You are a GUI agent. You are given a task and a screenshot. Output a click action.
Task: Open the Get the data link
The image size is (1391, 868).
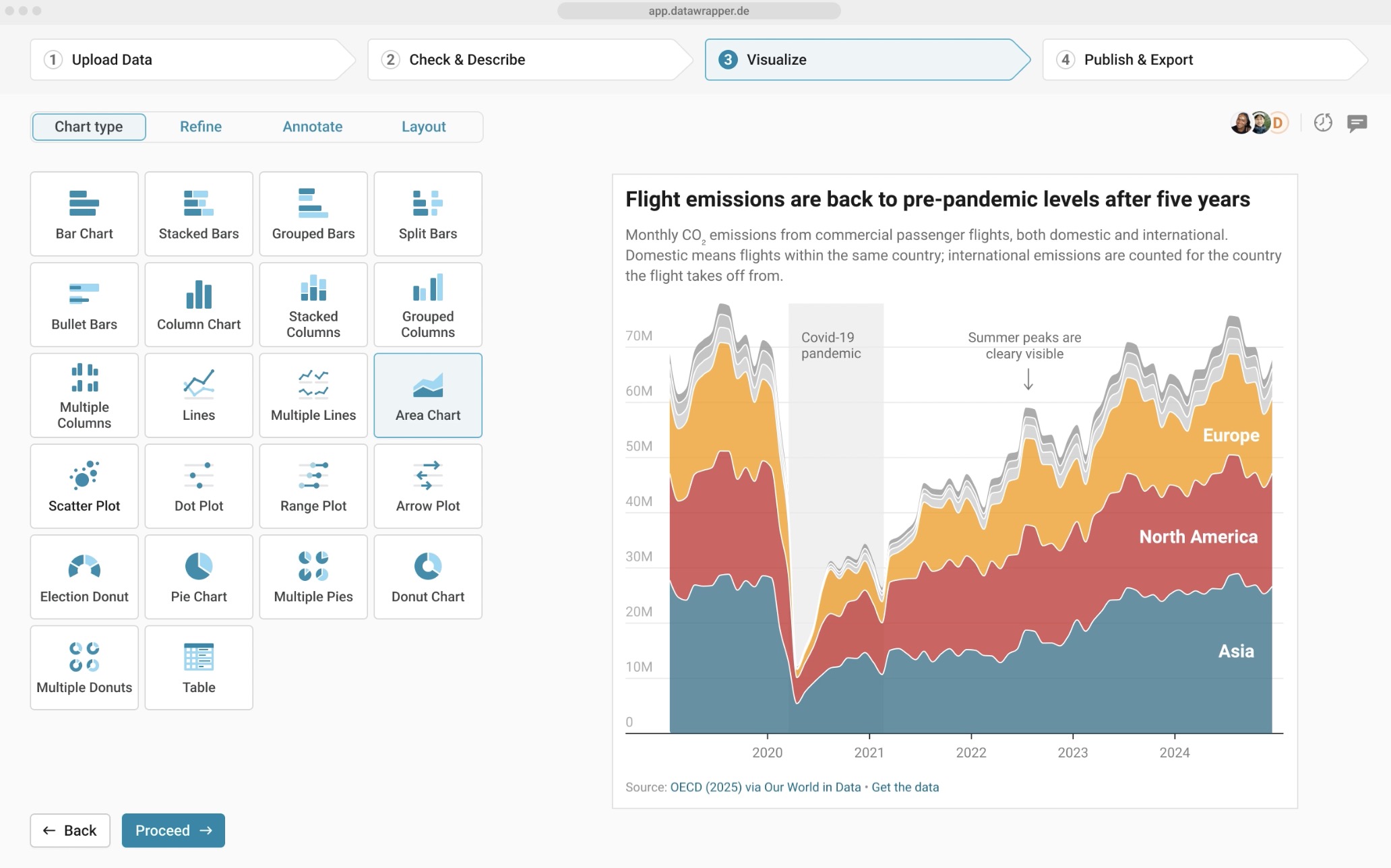pos(904,787)
